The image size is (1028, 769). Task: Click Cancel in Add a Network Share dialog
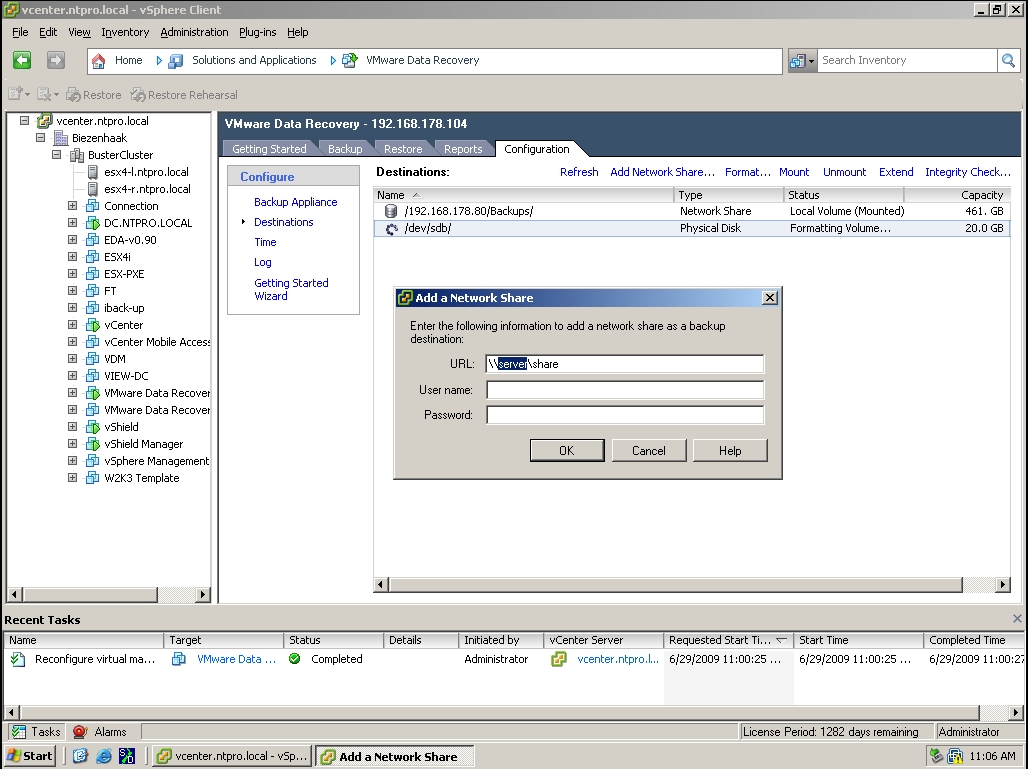pyautogui.click(x=648, y=450)
